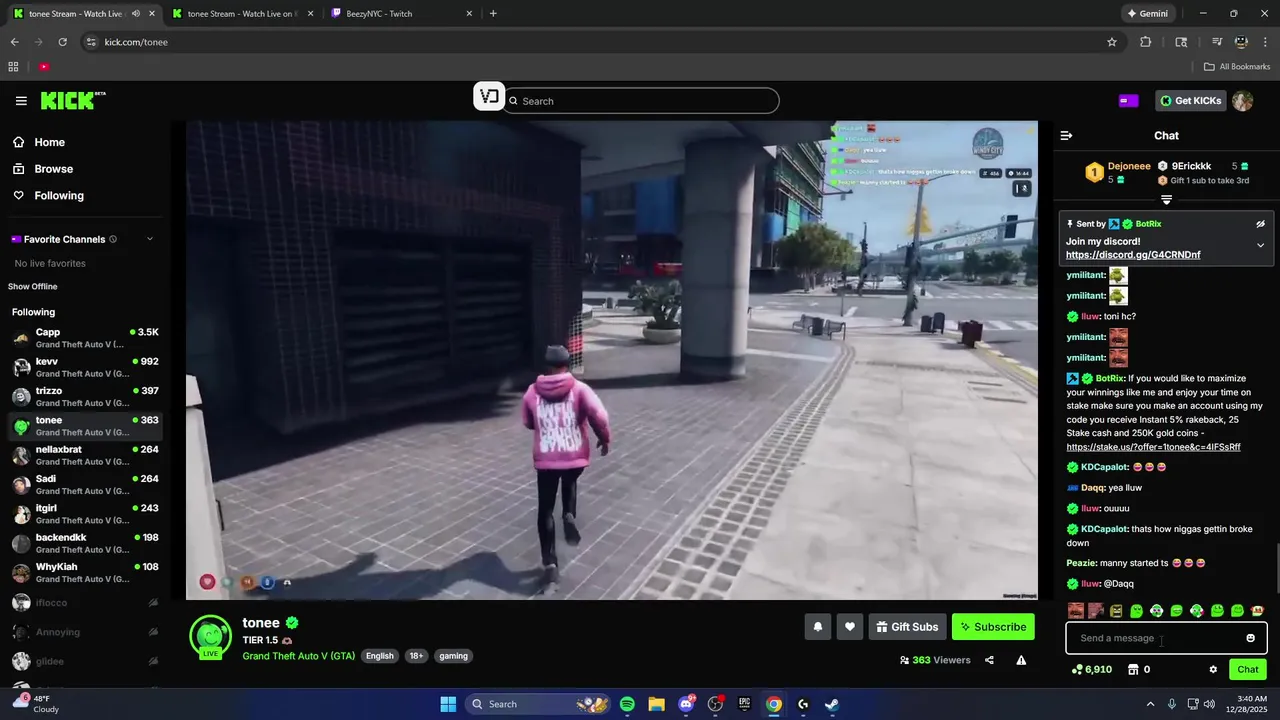Open the Kick shop icon beside 0
This screenshot has width=1280, height=720.
(x=1133, y=670)
